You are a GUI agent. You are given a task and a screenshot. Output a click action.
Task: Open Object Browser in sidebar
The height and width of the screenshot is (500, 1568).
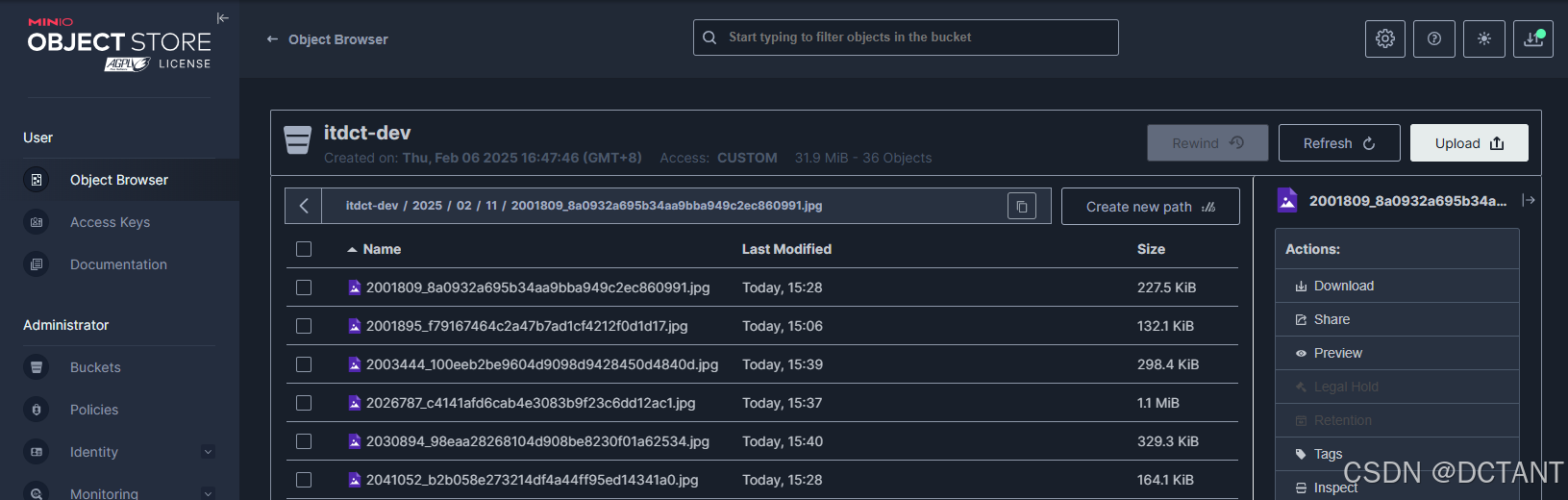(119, 180)
